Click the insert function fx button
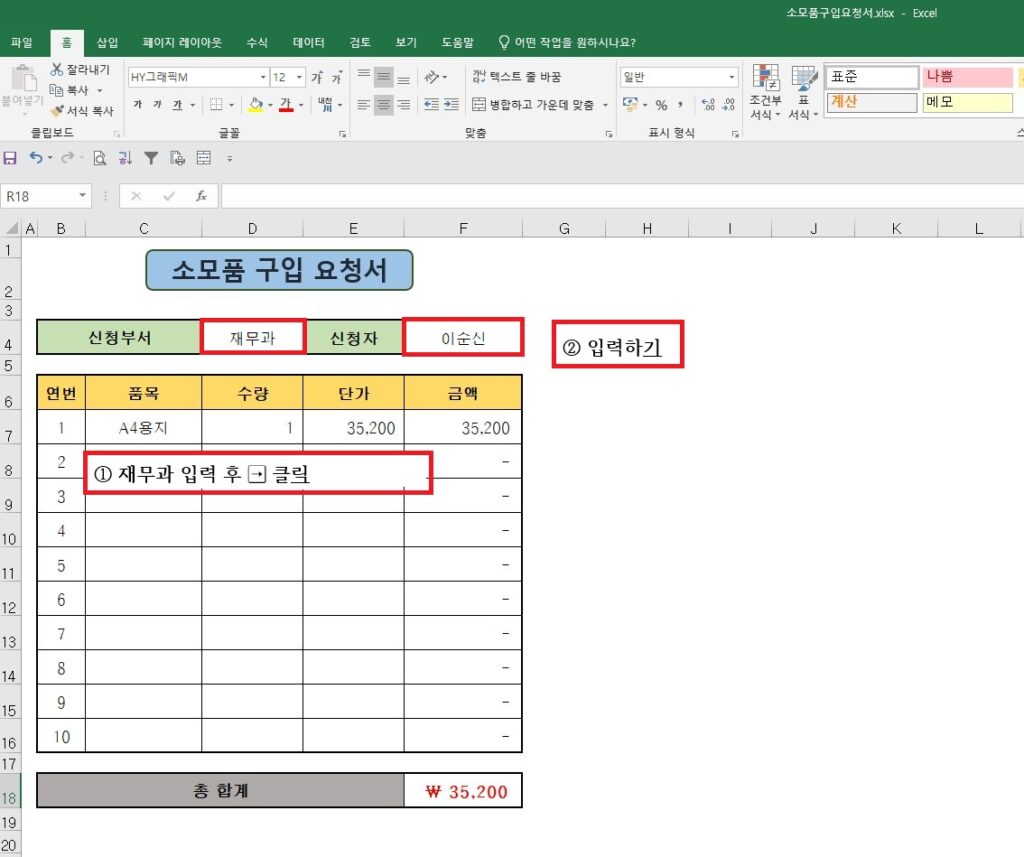The height and width of the screenshot is (857, 1024). pos(201,196)
